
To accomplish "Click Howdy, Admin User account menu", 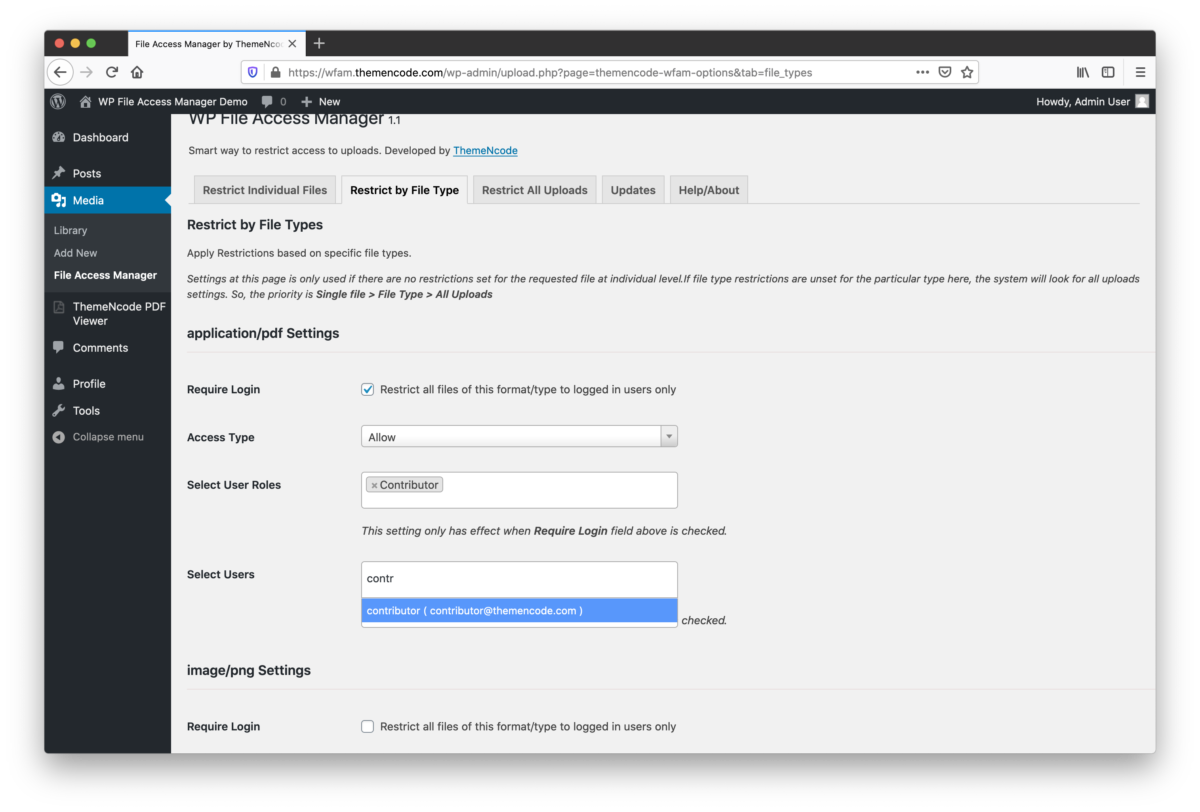I will coord(1092,101).
